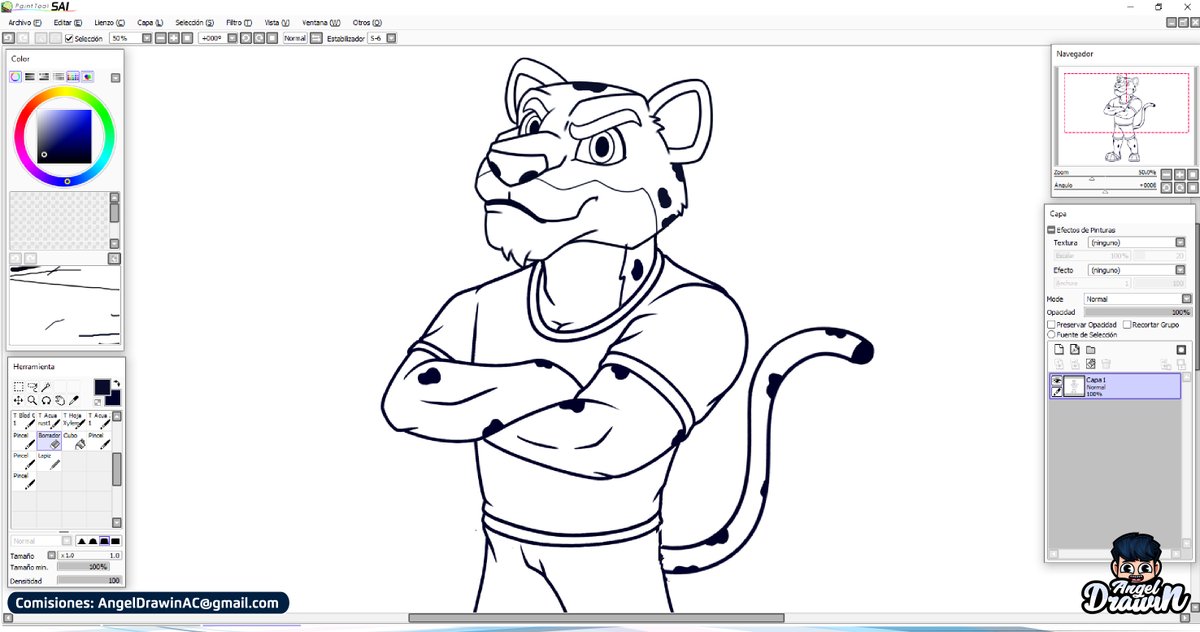The image size is (1200, 632).
Task: Select the lasso selection tool
Action: click(32, 386)
